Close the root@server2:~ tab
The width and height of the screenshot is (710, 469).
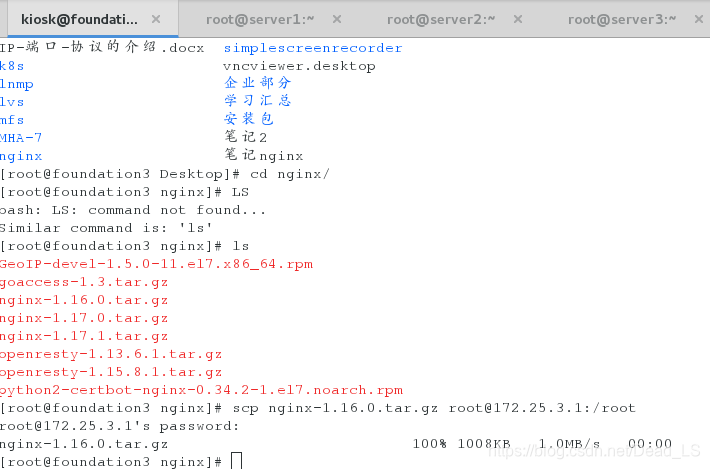518,19
